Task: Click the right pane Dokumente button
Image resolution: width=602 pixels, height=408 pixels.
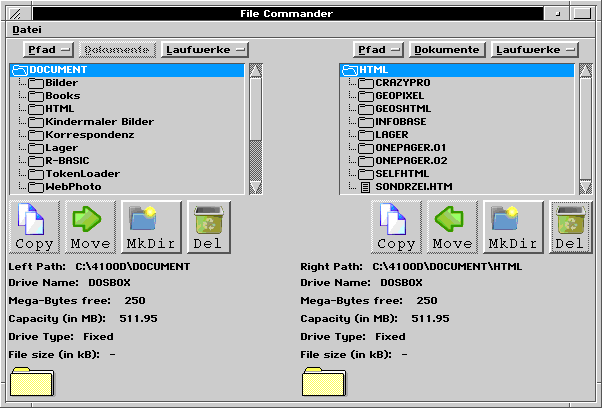Action: tap(447, 50)
